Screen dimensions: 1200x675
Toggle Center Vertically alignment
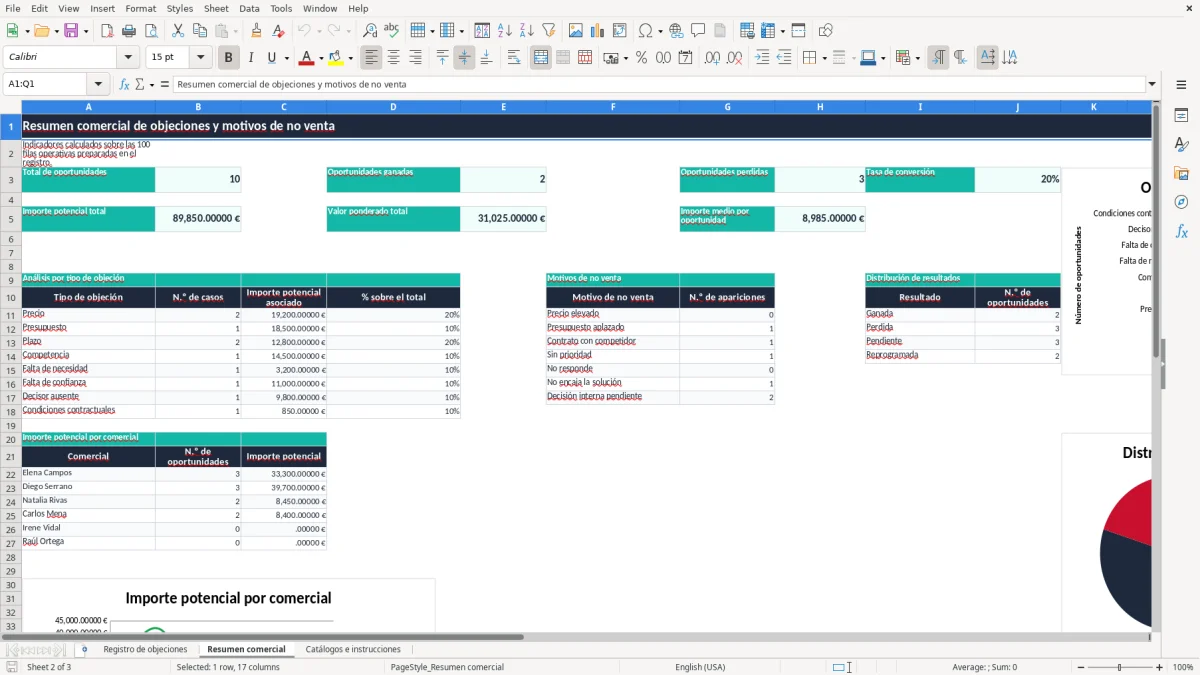(464, 58)
